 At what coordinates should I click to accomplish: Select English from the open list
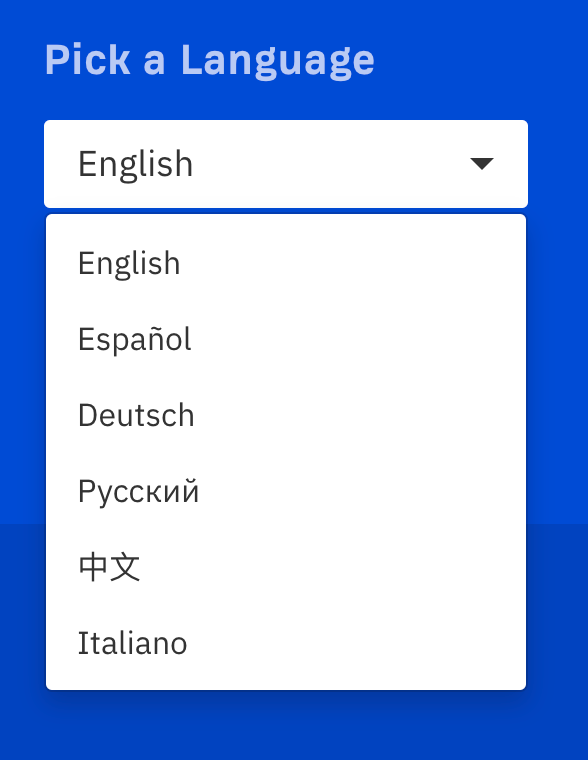pos(286,263)
